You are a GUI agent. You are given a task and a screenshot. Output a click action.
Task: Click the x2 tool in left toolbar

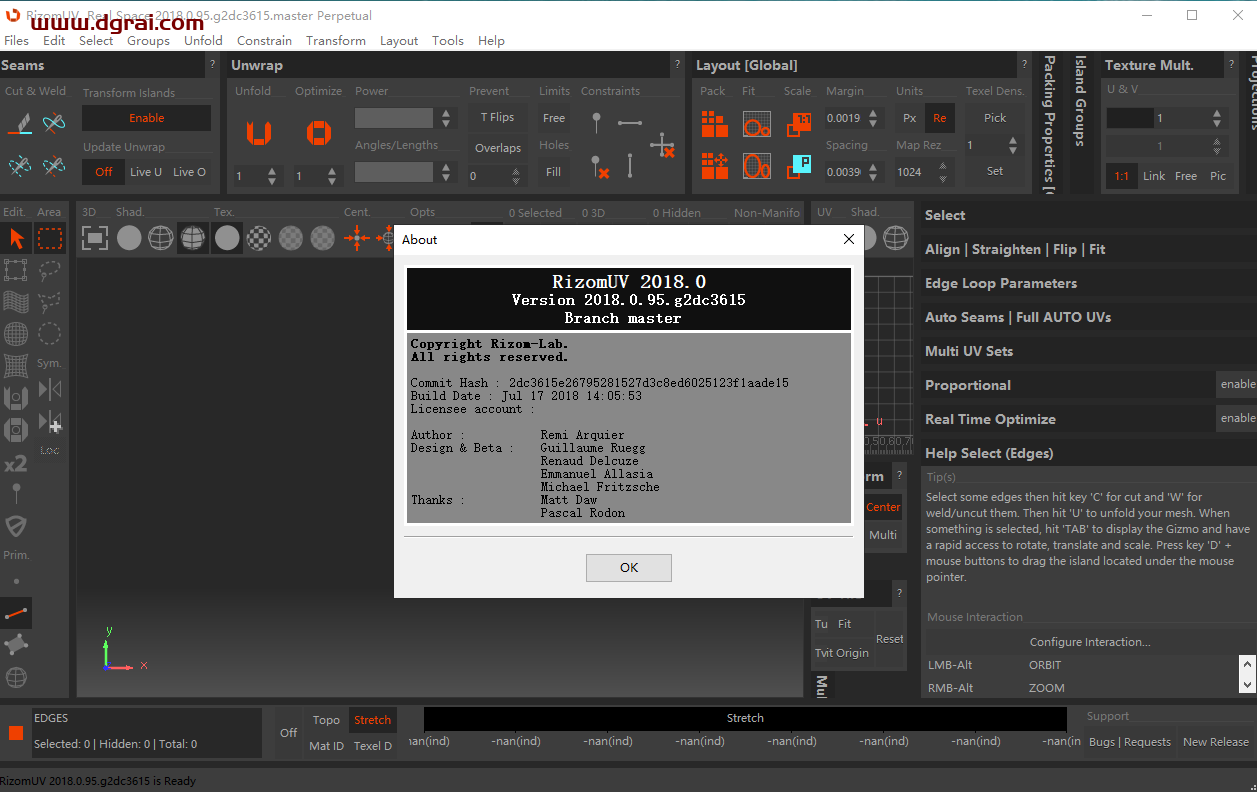(x=16, y=464)
